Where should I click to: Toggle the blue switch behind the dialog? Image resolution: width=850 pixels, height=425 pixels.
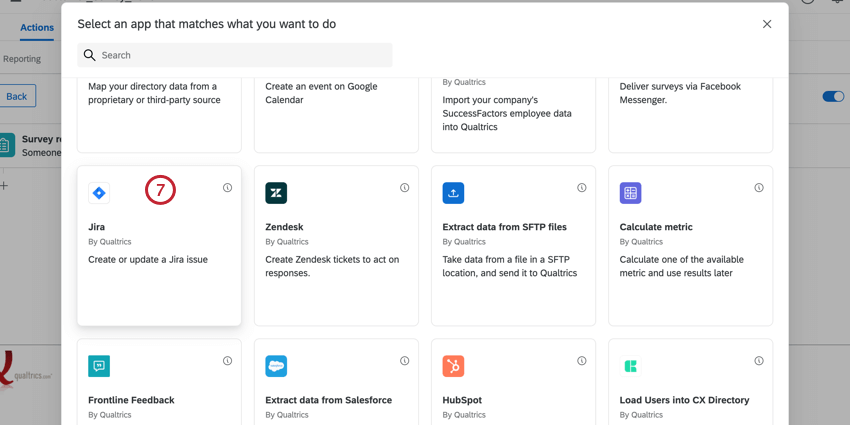[x=832, y=97]
